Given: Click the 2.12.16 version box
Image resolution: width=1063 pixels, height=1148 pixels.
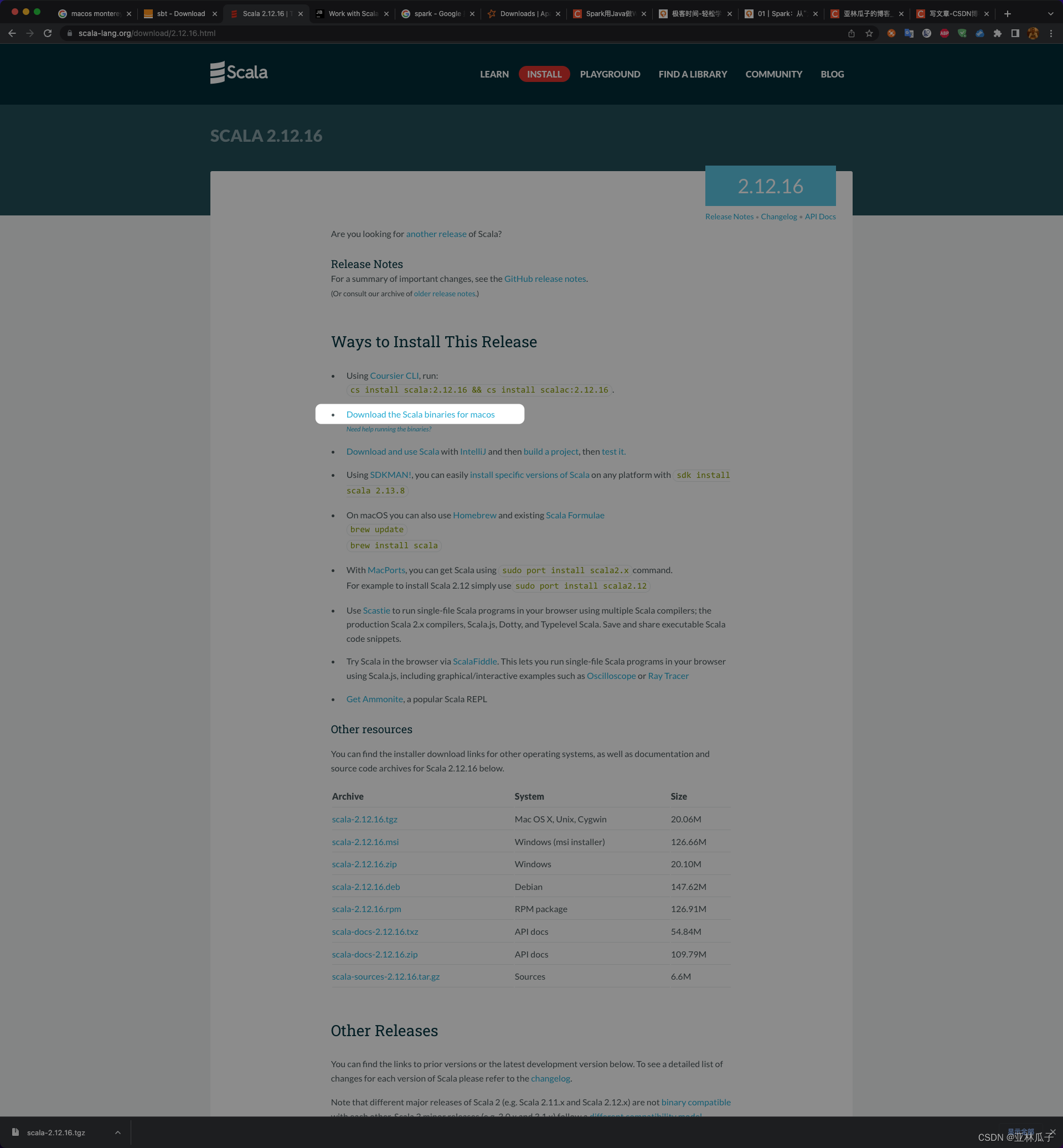Looking at the screenshot, I should (770, 186).
